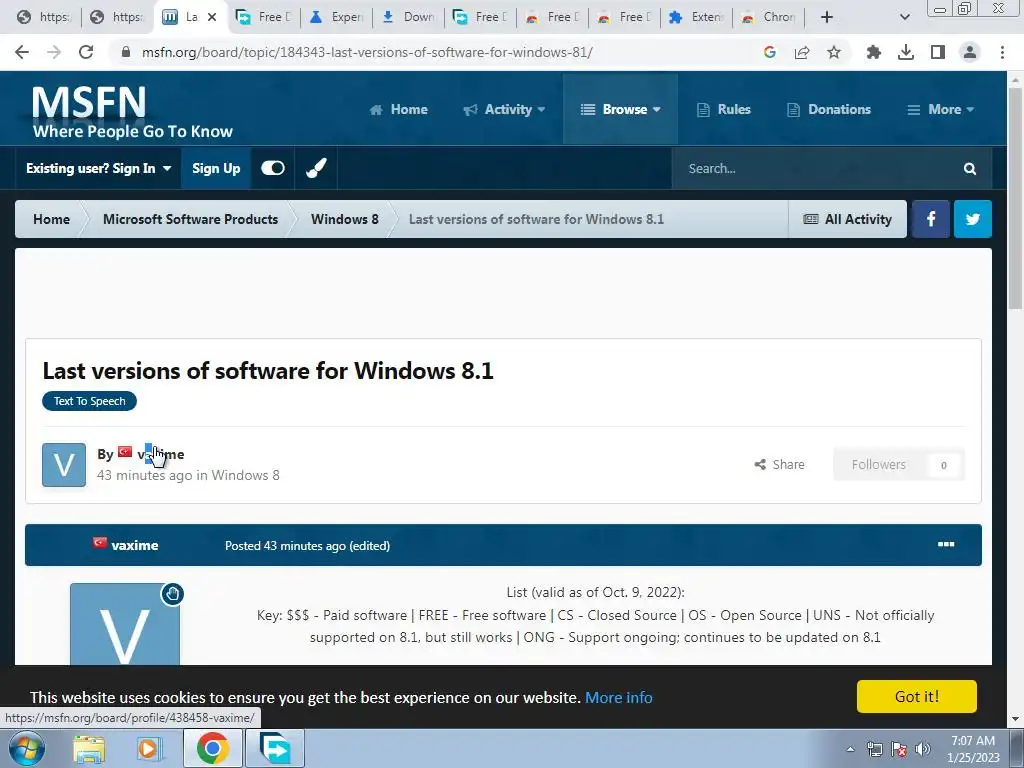Click the MSFN site logo
Viewport: 1024px width, 768px height.
click(132, 111)
